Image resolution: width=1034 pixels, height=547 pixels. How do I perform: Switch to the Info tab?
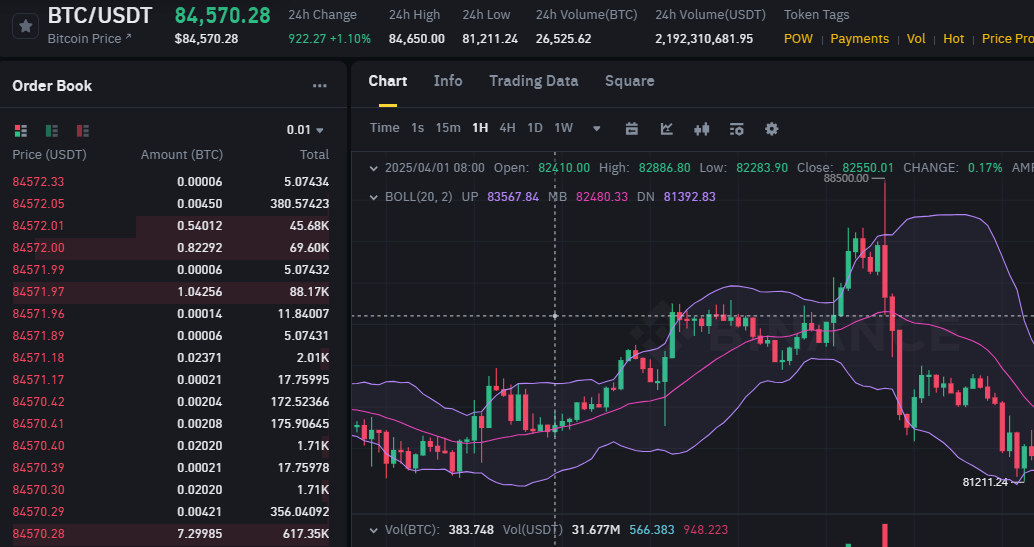click(448, 81)
